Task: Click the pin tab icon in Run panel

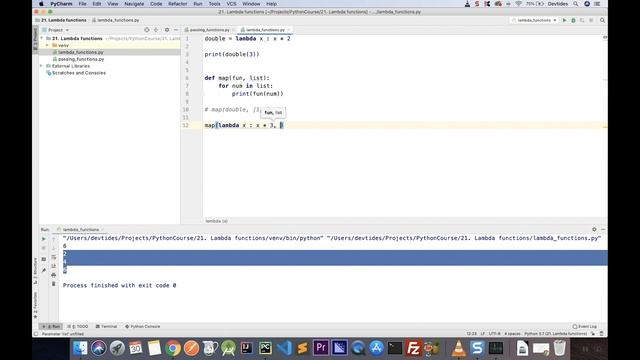Action: 44,270
